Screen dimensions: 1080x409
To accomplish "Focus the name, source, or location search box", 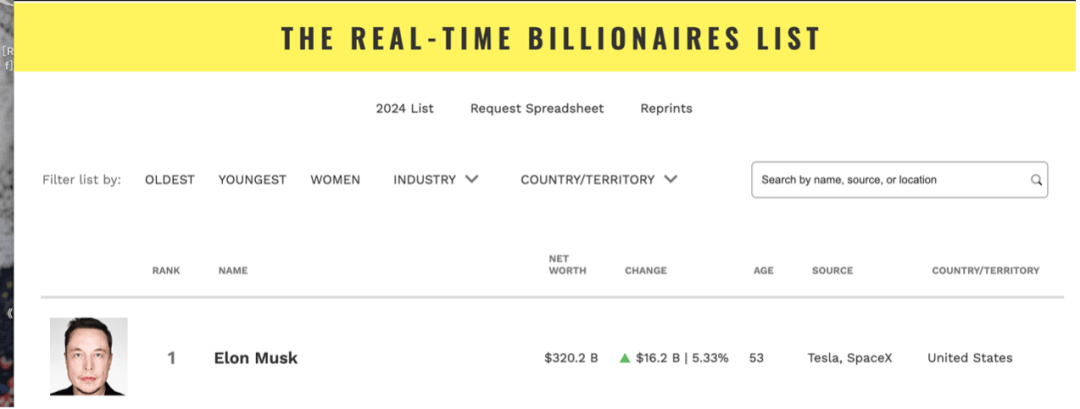I will [890, 180].
